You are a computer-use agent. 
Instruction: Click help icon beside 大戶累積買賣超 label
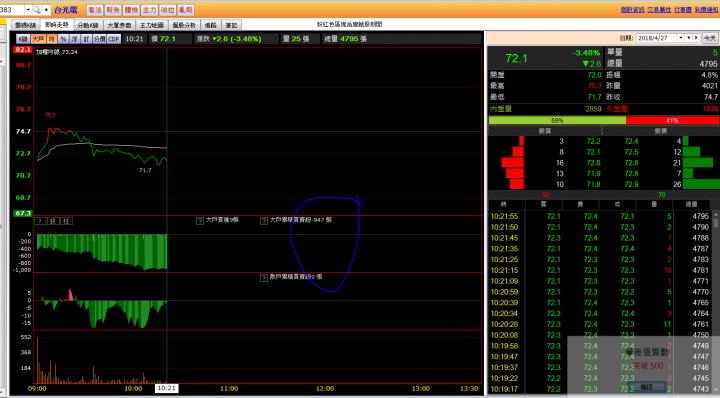(x=264, y=221)
